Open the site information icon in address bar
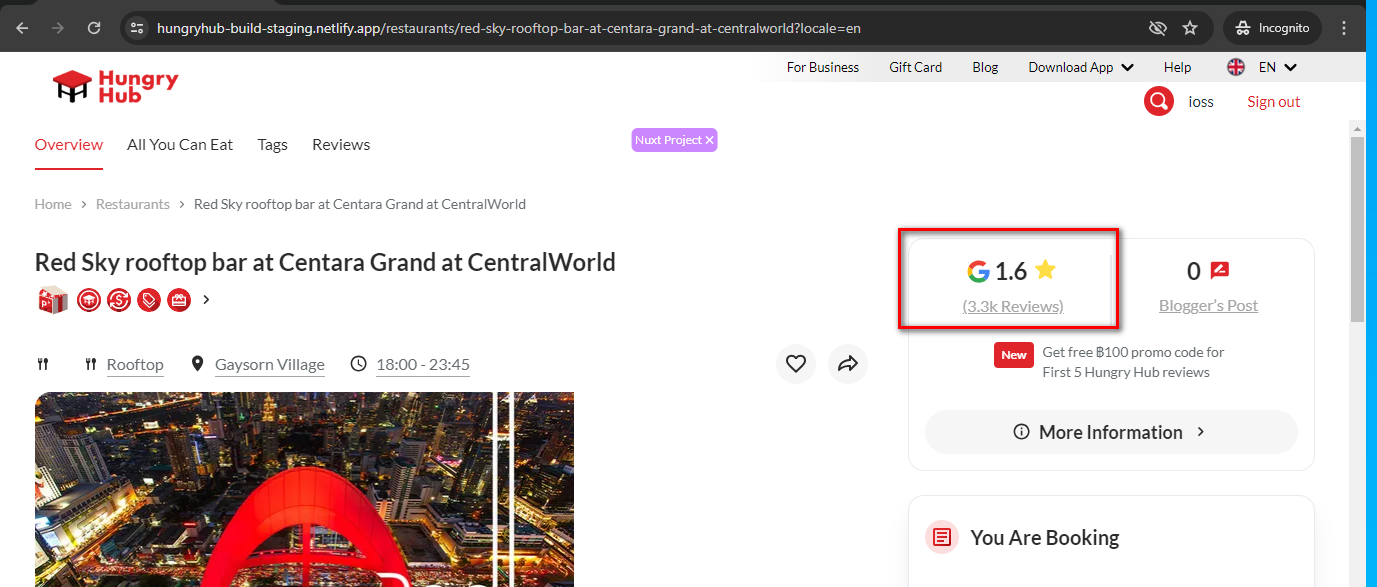 [138, 28]
